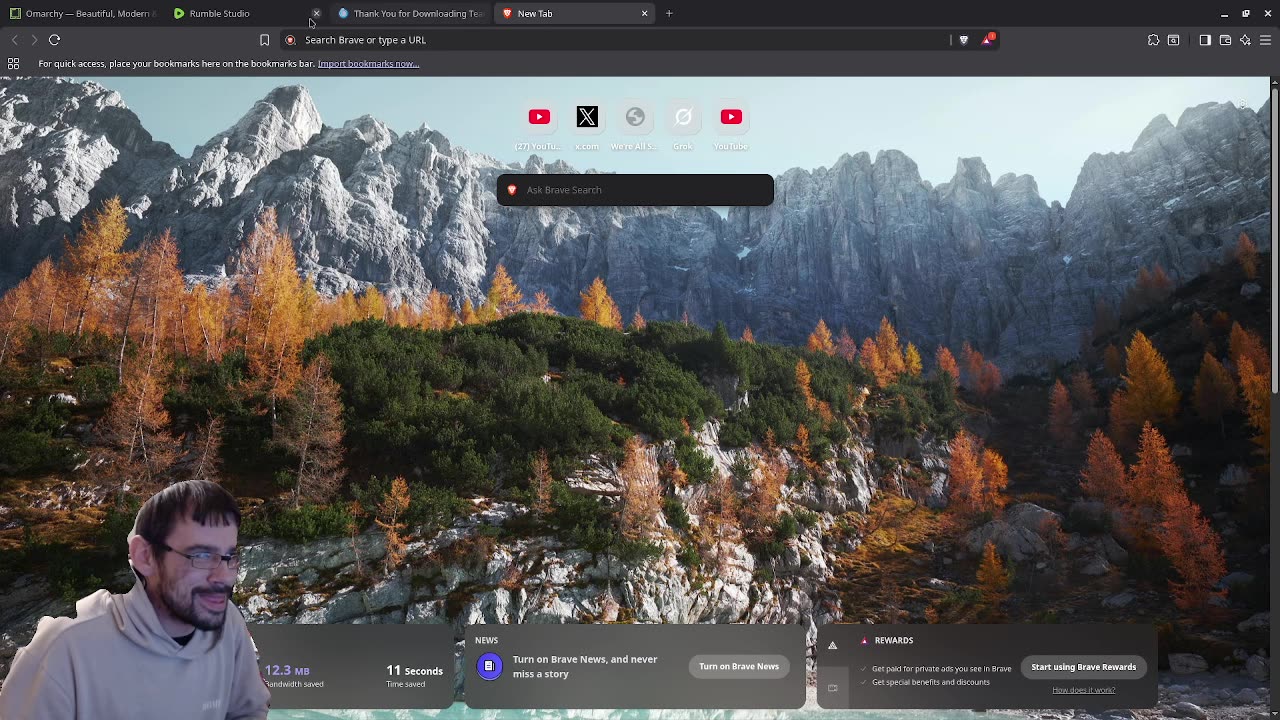Image resolution: width=1280 pixels, height=720 pixels.
Task: Open Leo AI sparkle icon in toolbar
Action: tap(1245, 40)
